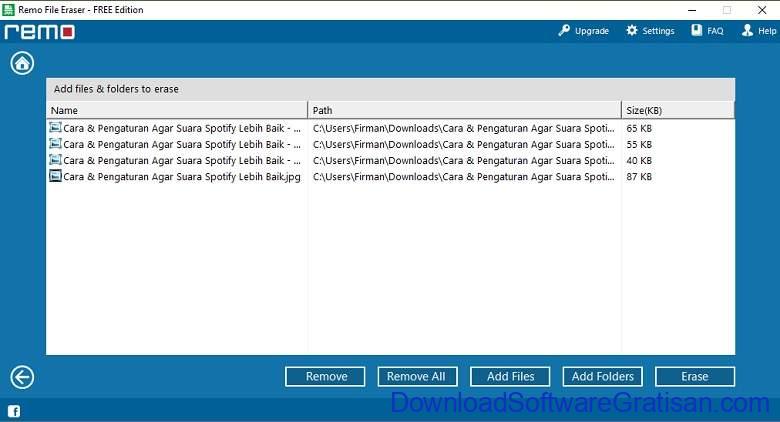
Task: Click the Remove button
Action: [x=325, y=377]
